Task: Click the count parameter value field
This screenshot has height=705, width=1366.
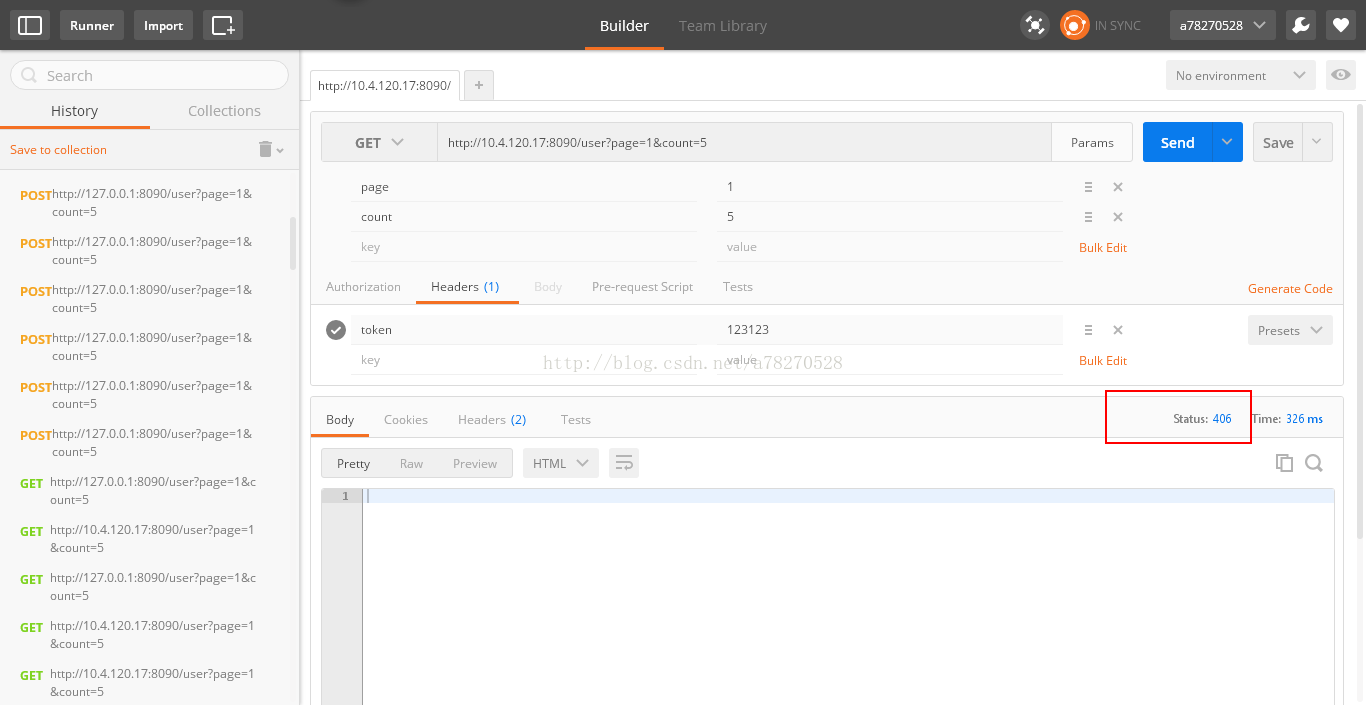Action: pos(890,217)
